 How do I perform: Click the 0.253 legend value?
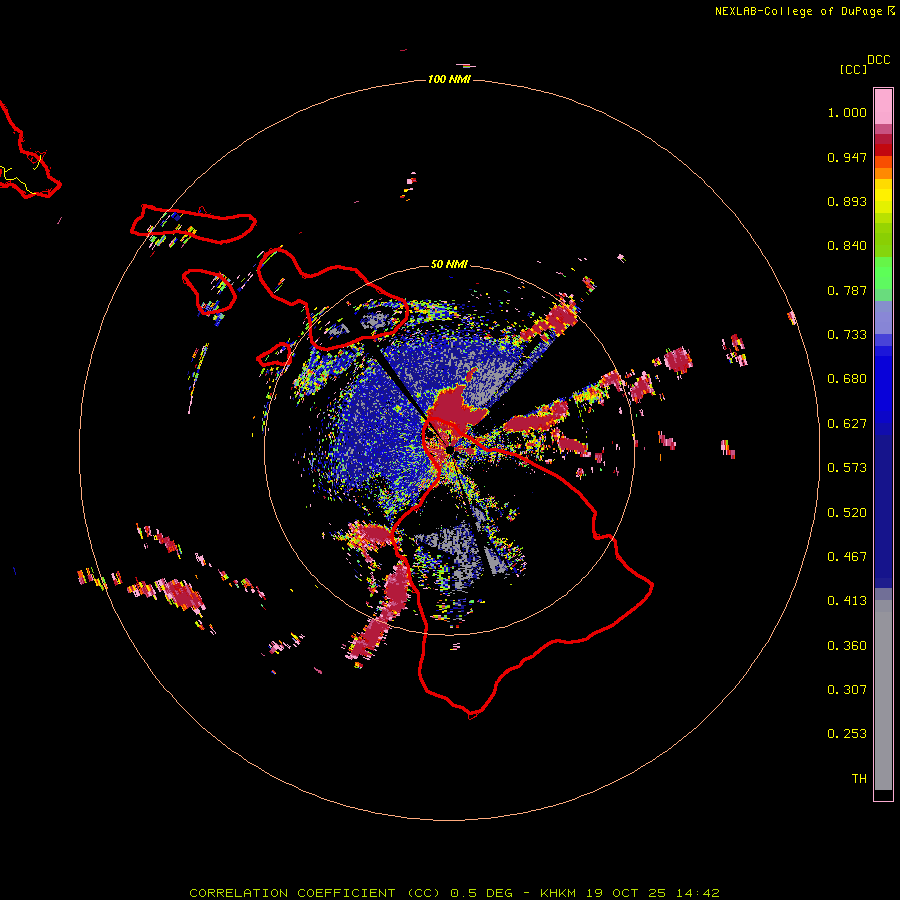[847, 734]
